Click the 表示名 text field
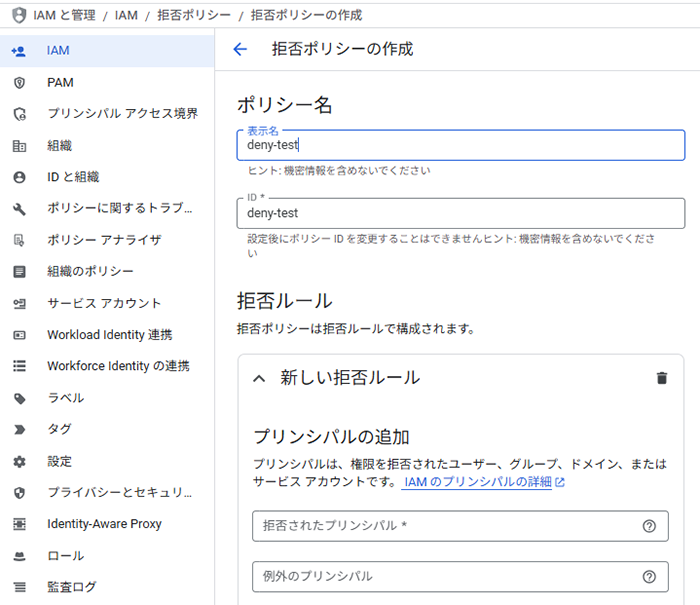Screen dimensions: 700x605 coord(460,145)
